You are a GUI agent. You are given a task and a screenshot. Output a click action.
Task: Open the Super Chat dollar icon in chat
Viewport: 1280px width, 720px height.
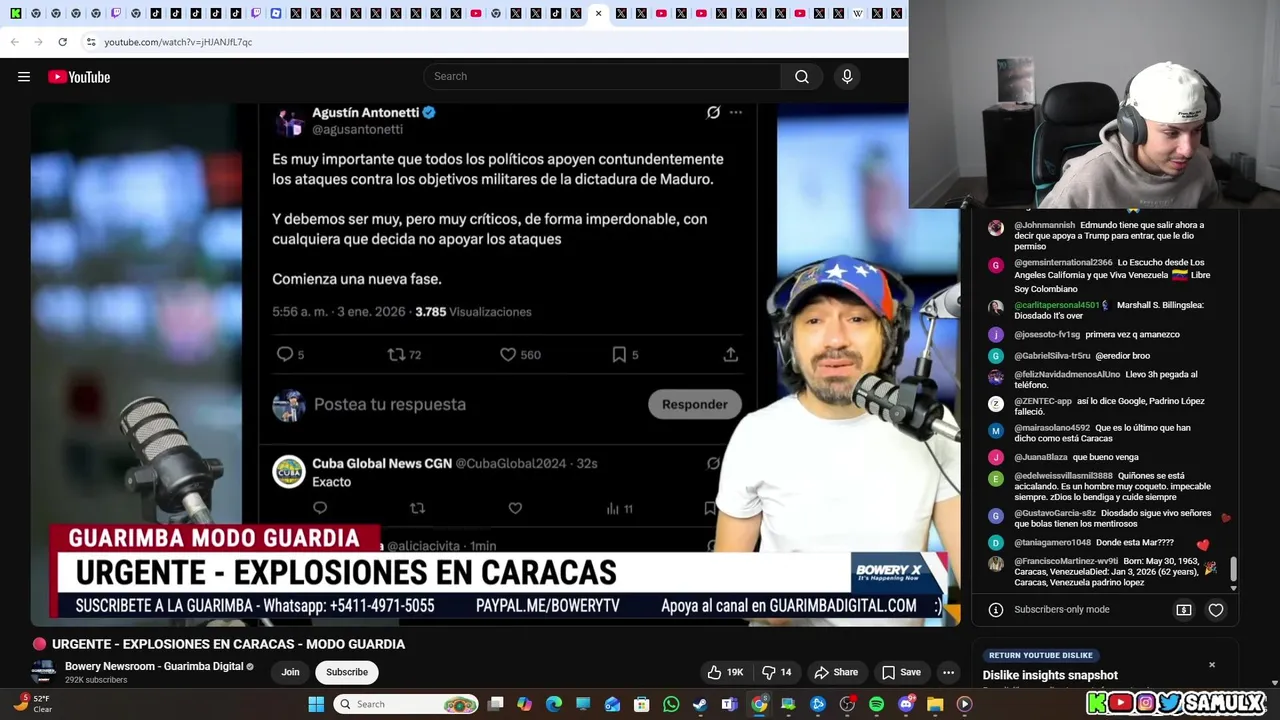(1184, 610)
